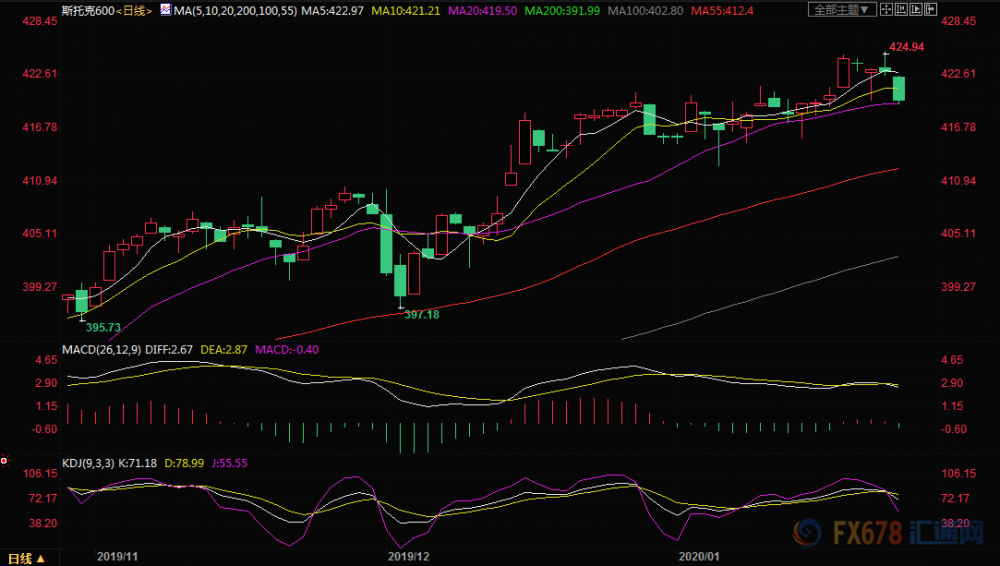Viewport: 1000px width, 566px height.
Task: Click the 395.73 low price marker
Action: 103,327
